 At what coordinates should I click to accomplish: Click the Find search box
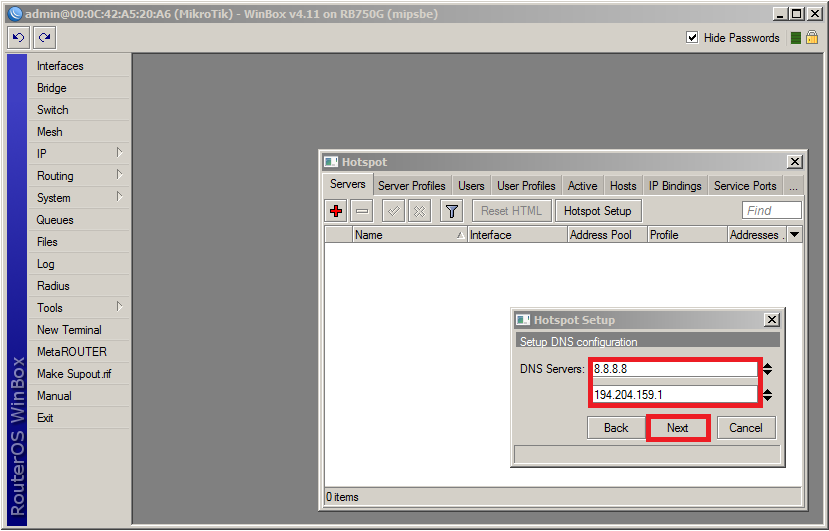(x=771, y=211)
